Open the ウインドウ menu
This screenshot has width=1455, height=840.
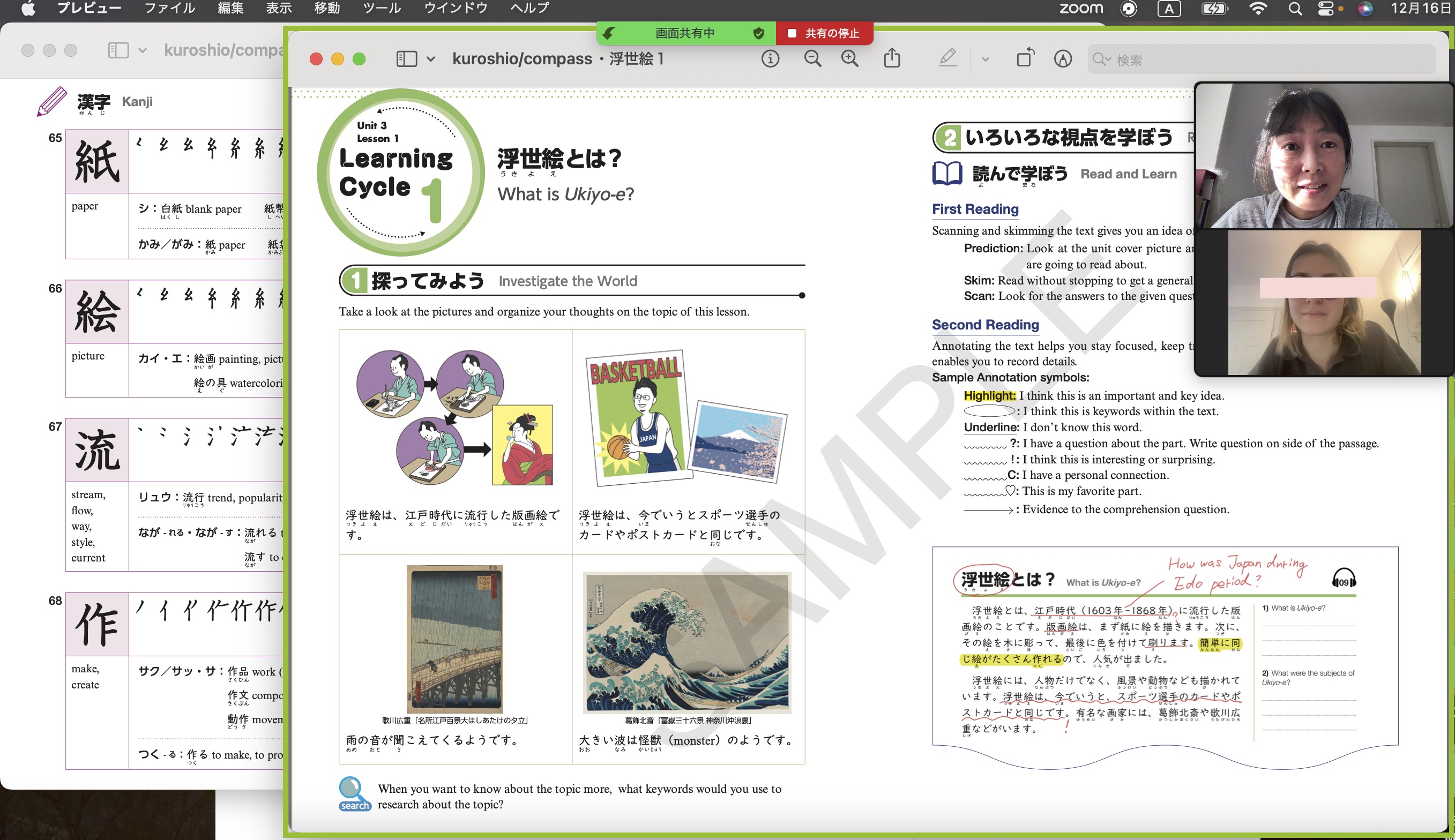tap(456, 8)
